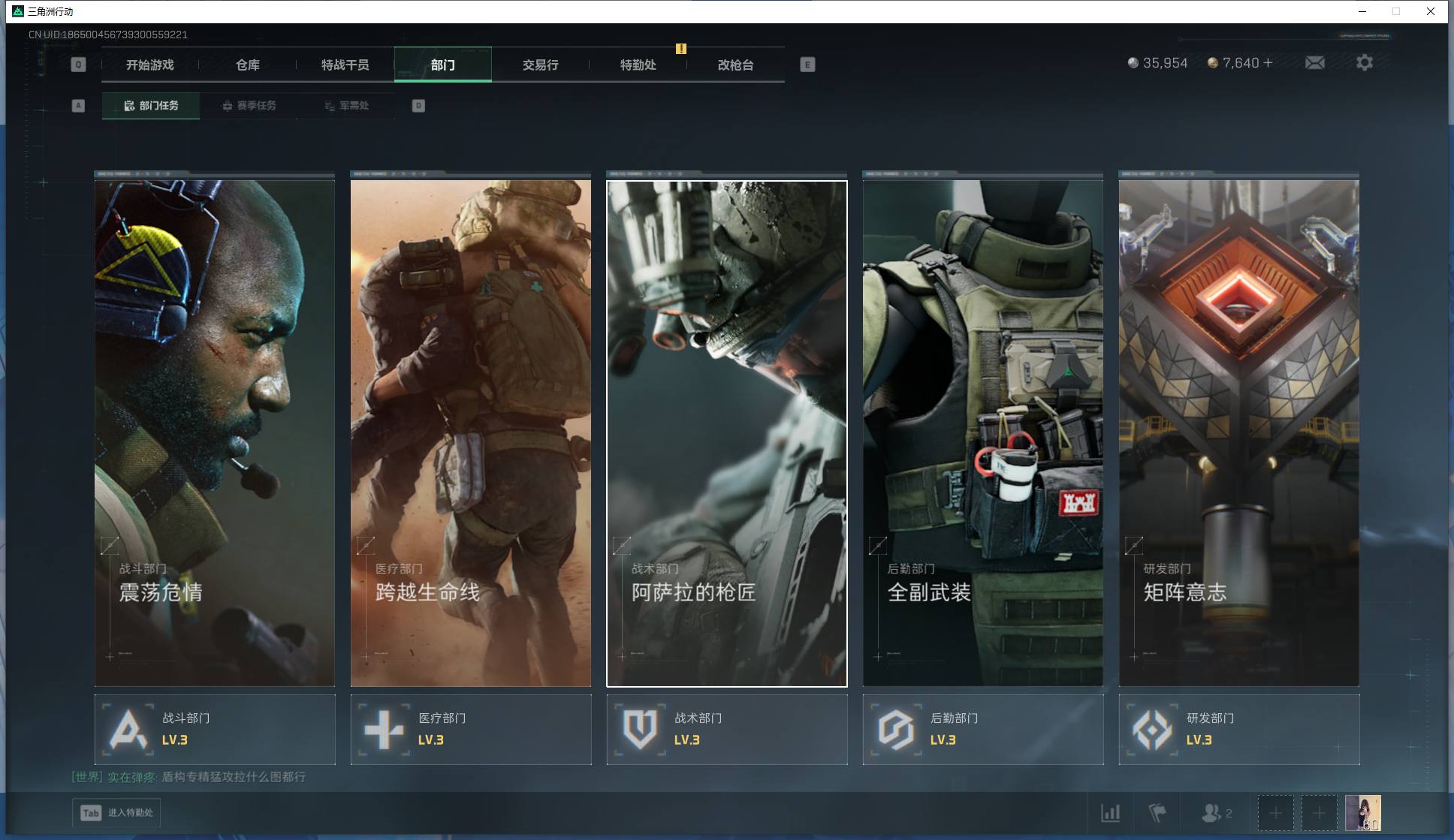Switch to the 仓库 tab
Screen dimensions: 1454x840
[x=247, y=65]
